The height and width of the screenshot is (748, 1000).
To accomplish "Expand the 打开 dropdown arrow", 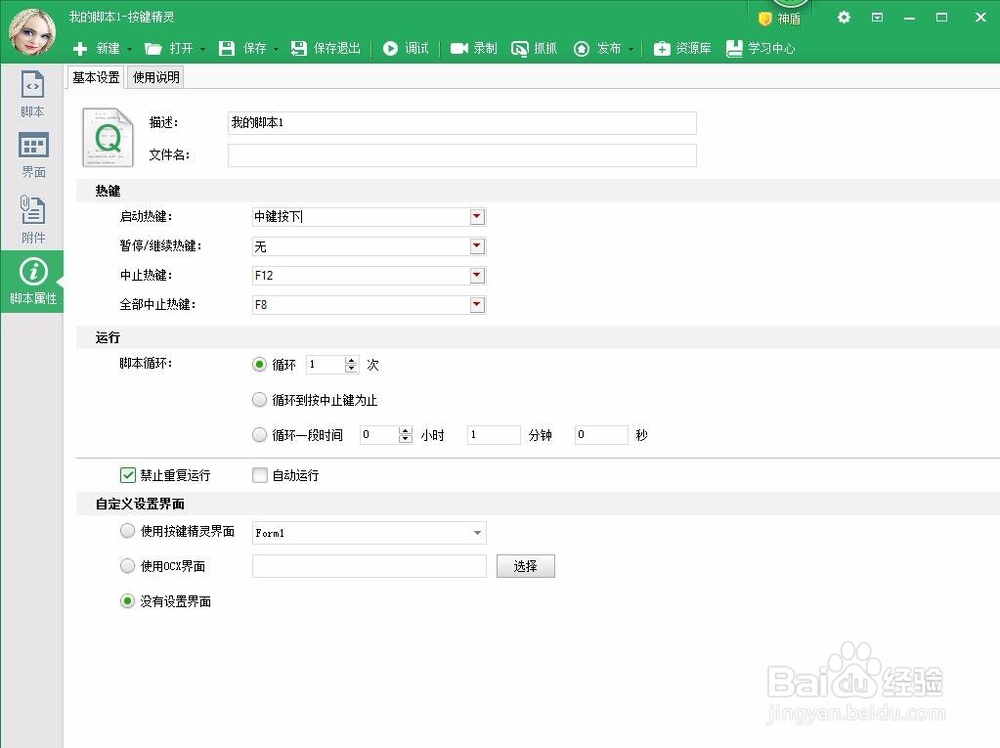I will coord(203,49).
